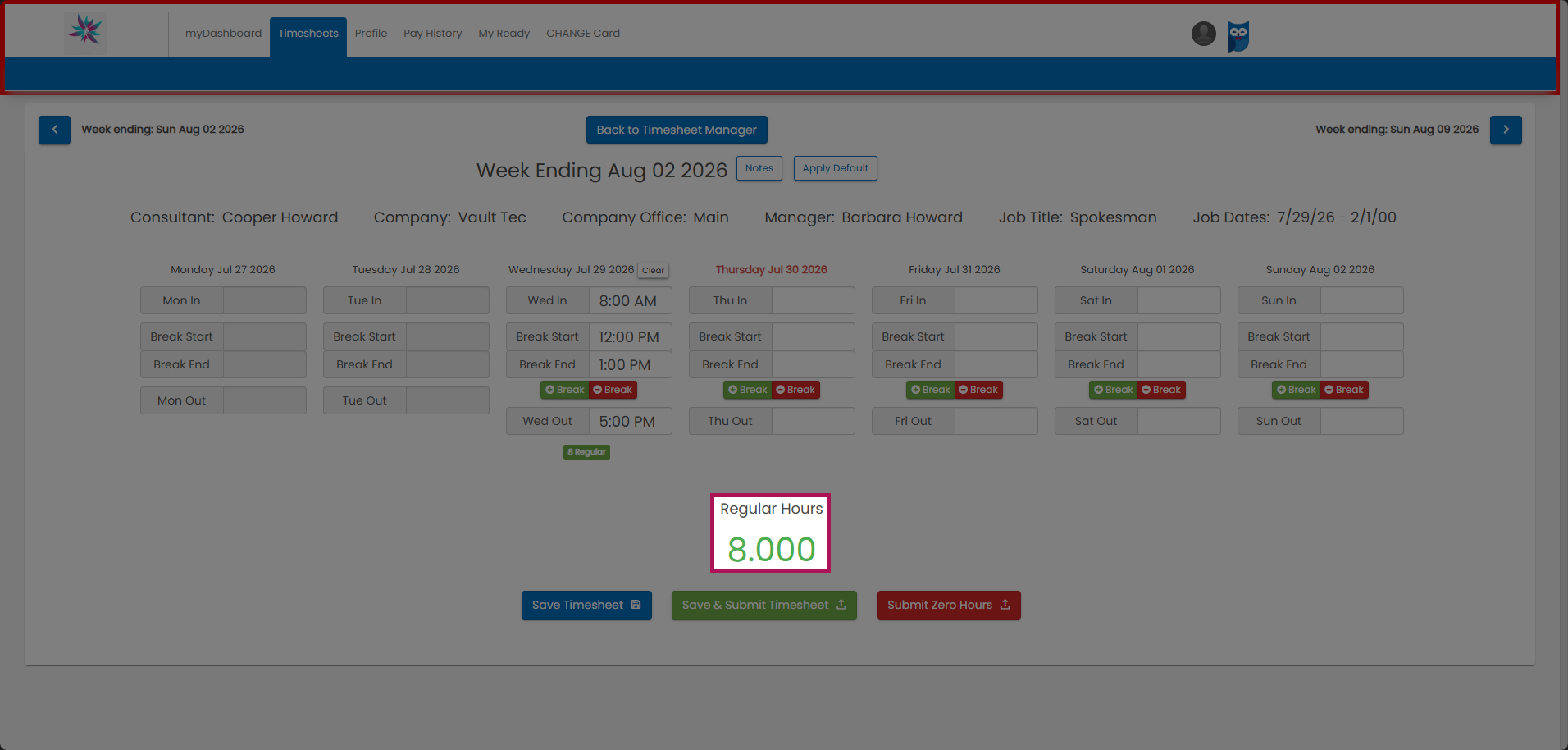Screen dimensions: 1568x750
Task: Click the Thu In time field
Action: coord(813,300)
